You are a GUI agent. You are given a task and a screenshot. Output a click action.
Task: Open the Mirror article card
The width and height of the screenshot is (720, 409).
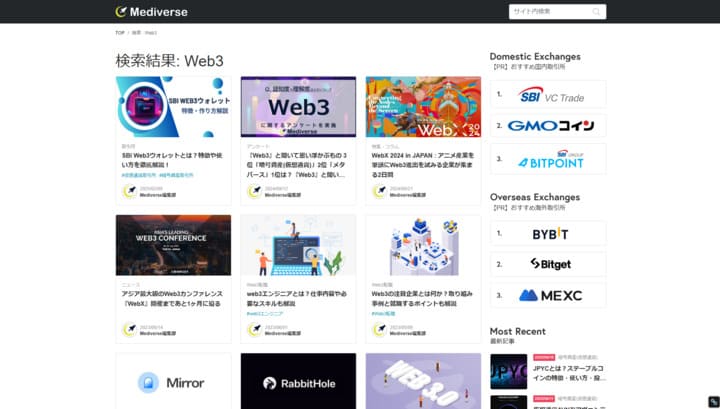pyautogui.click(x=173, y=382)
